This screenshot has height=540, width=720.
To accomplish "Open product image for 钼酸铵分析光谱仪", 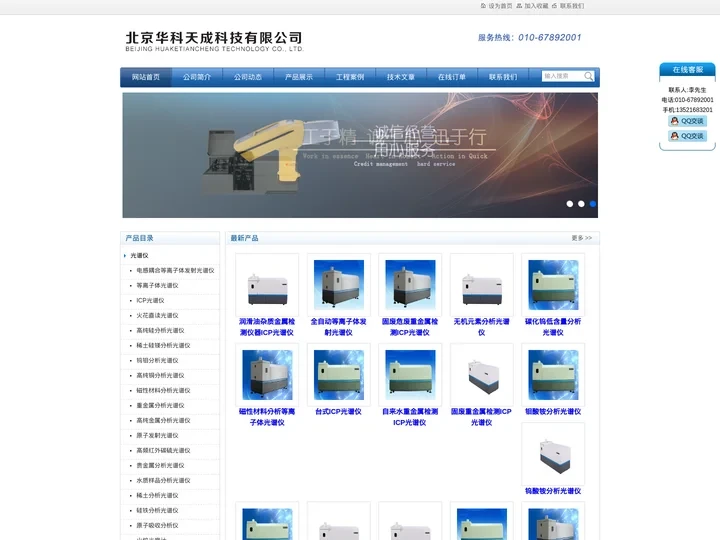I will 553,375.
